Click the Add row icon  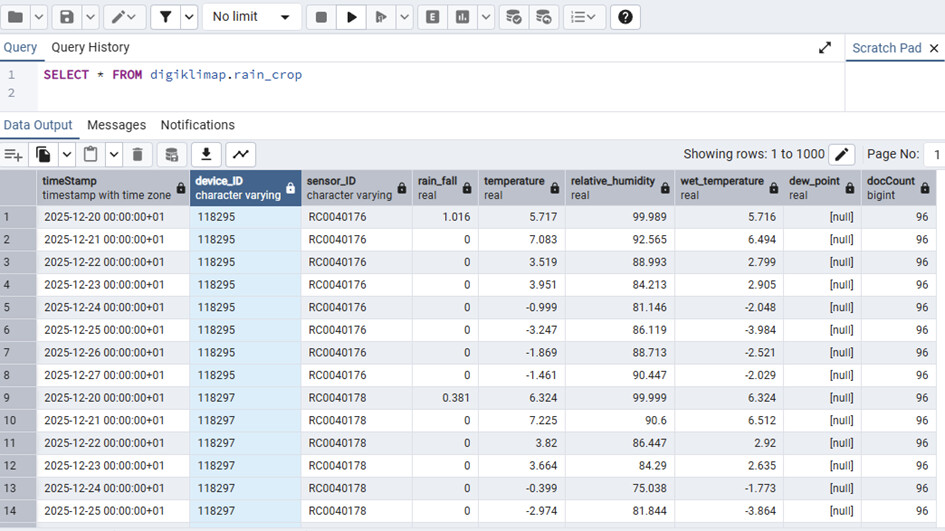click(x=14, y=154)
